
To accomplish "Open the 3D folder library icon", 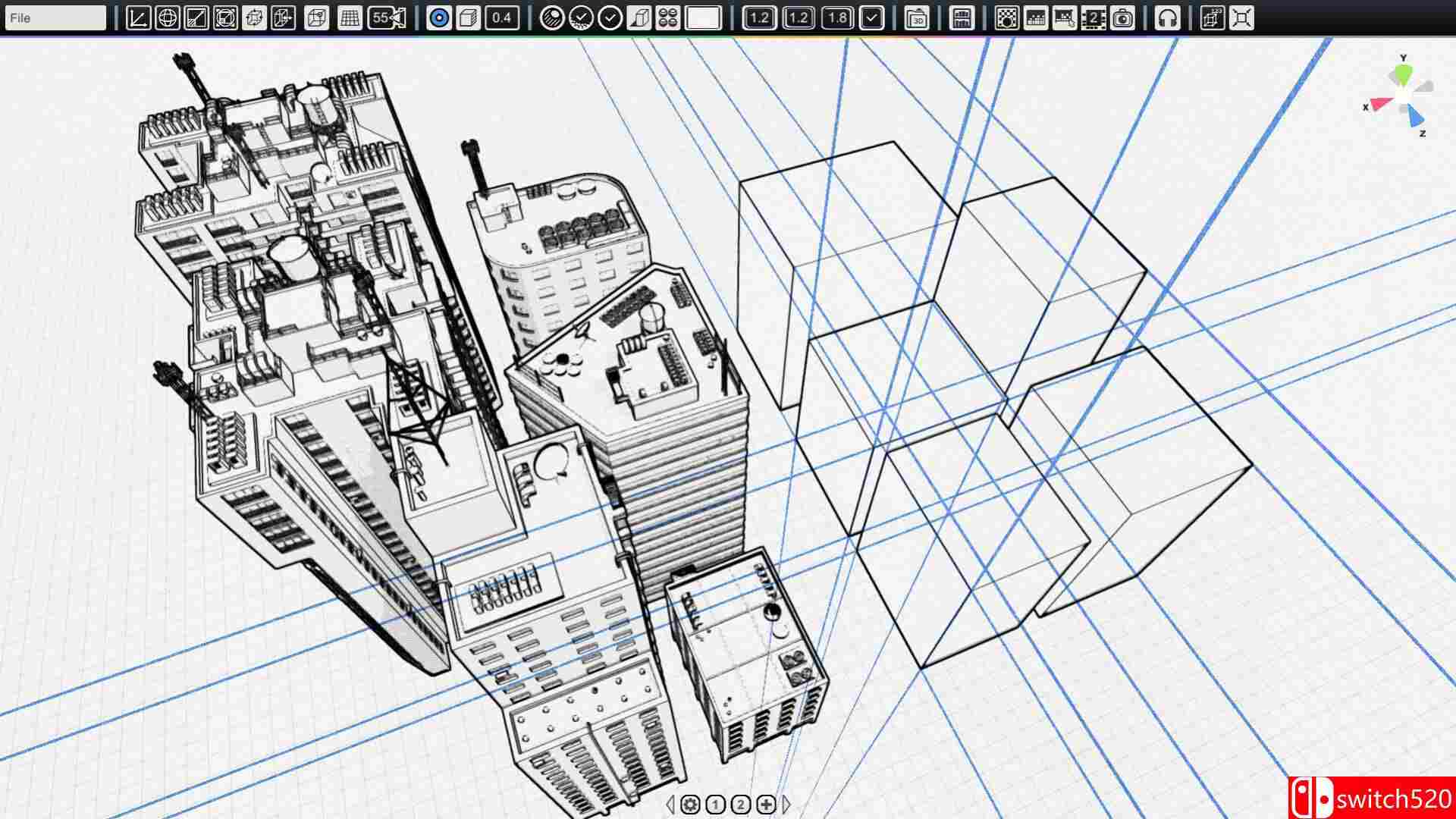I will 918,17.
